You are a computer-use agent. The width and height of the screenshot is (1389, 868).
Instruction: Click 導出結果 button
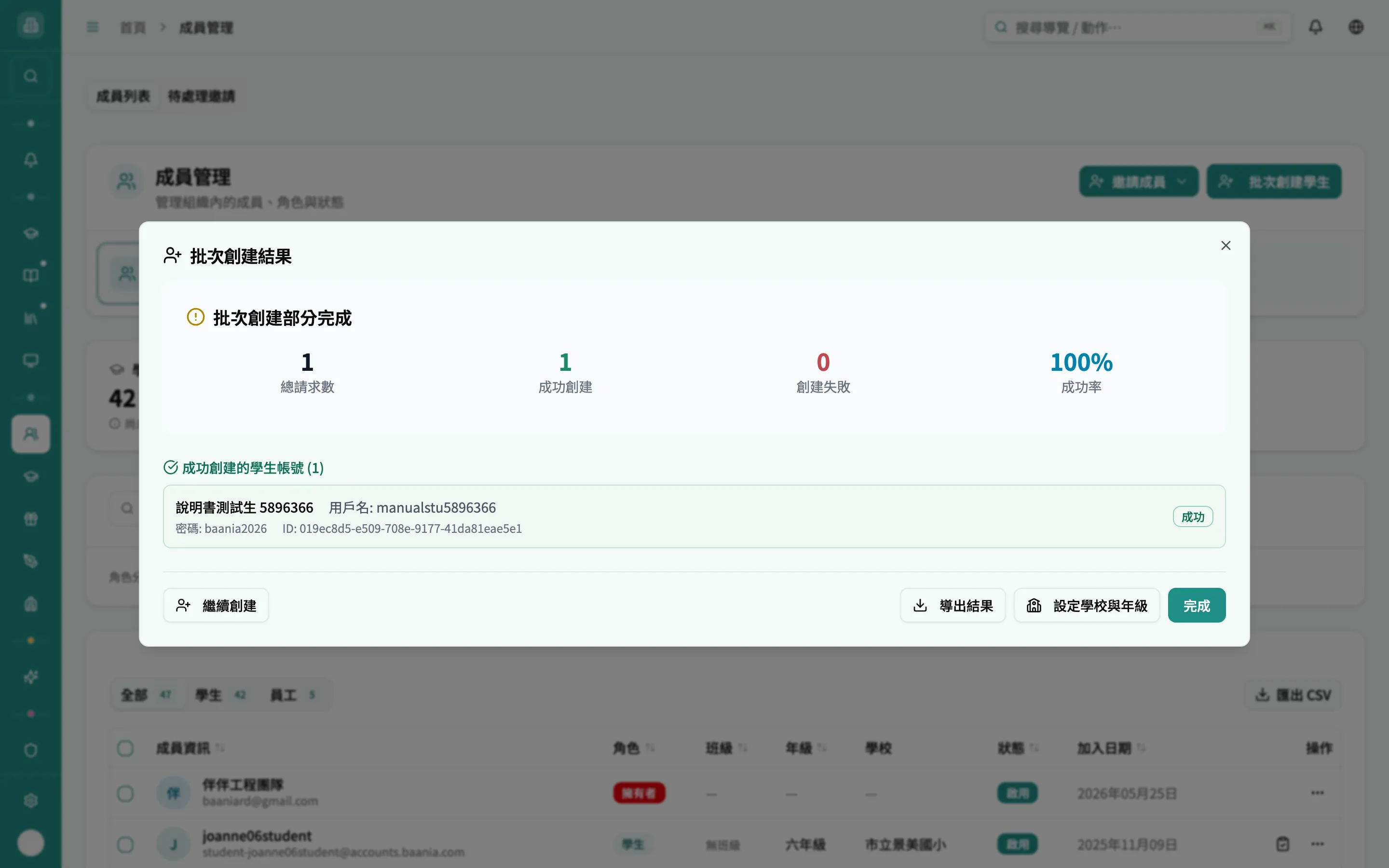tap(952, 605)
